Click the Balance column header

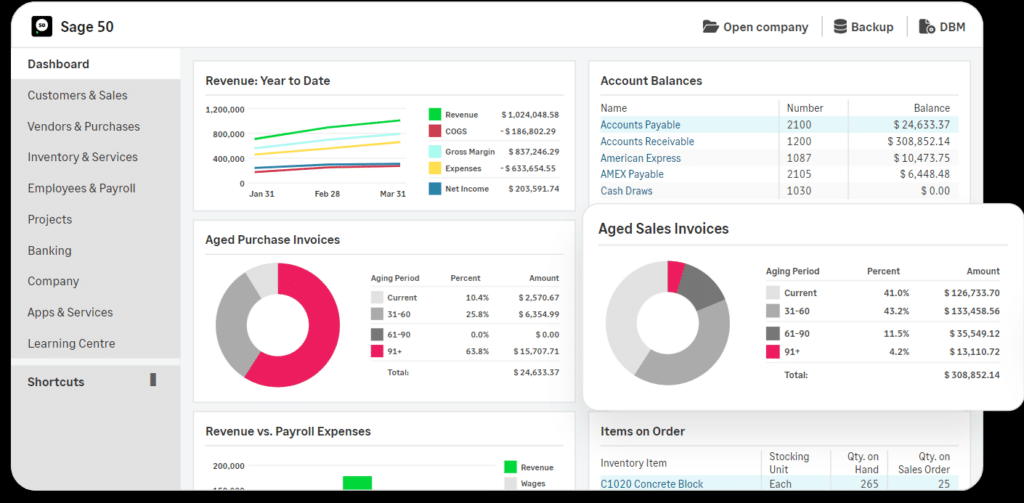click(931, 108)
